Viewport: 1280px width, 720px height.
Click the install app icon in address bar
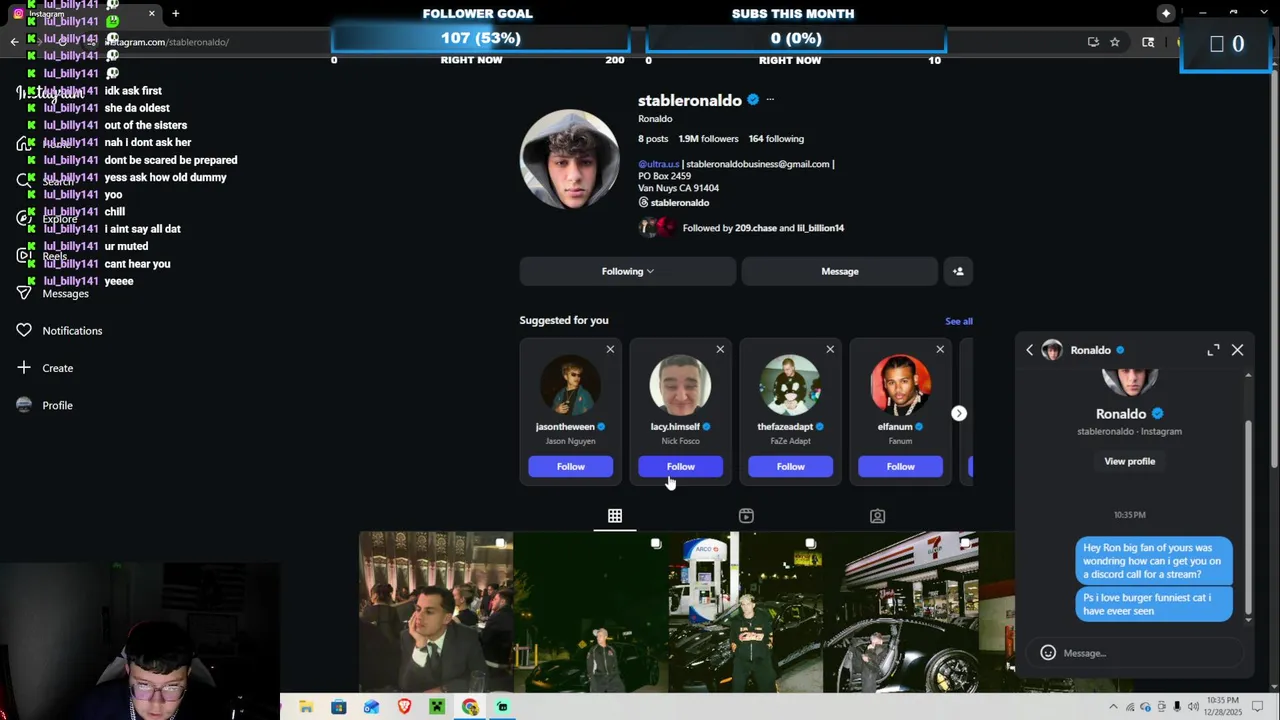[x=1093, y=42]
